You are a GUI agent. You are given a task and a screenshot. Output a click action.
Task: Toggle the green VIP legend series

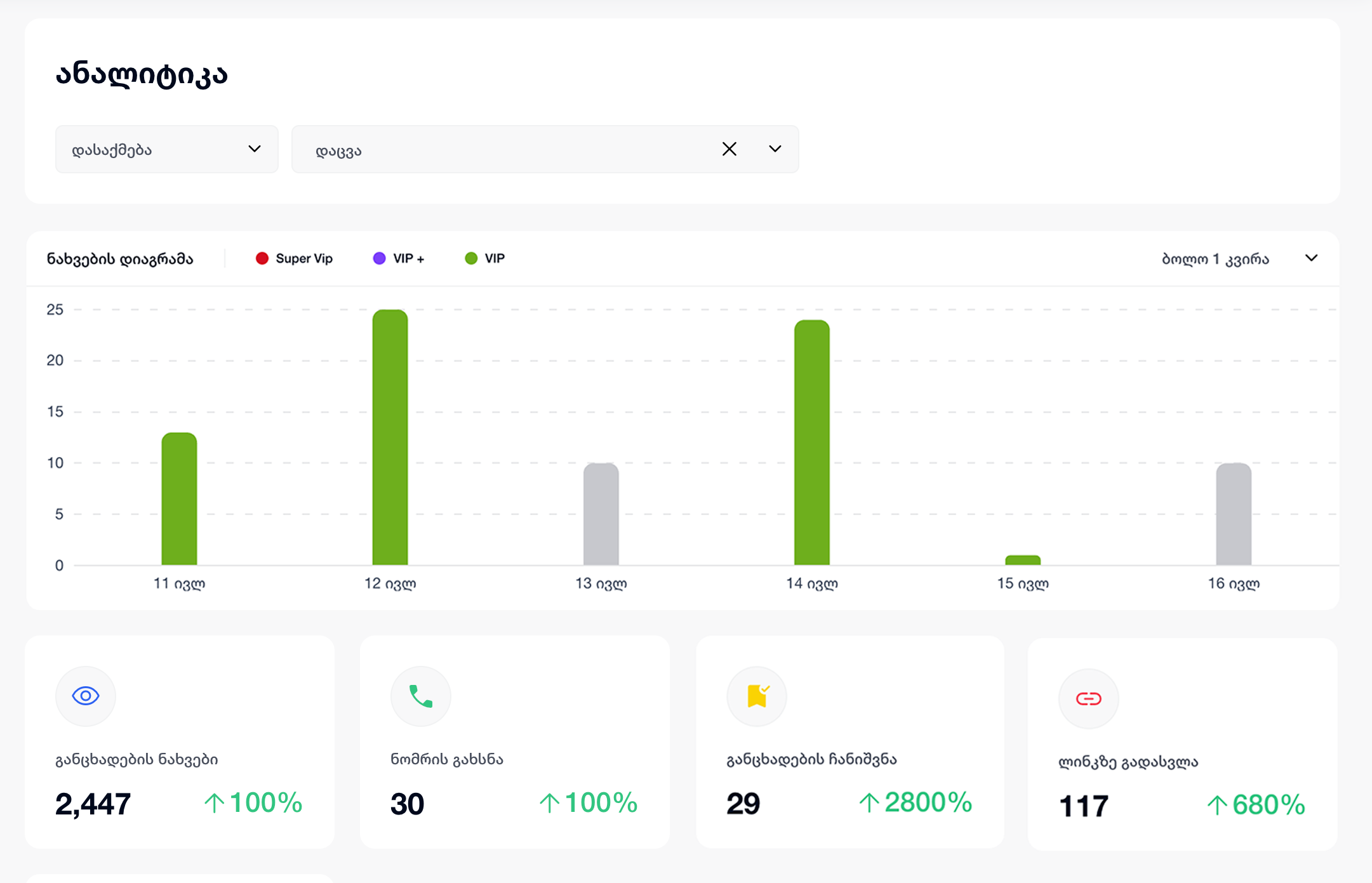485,258
